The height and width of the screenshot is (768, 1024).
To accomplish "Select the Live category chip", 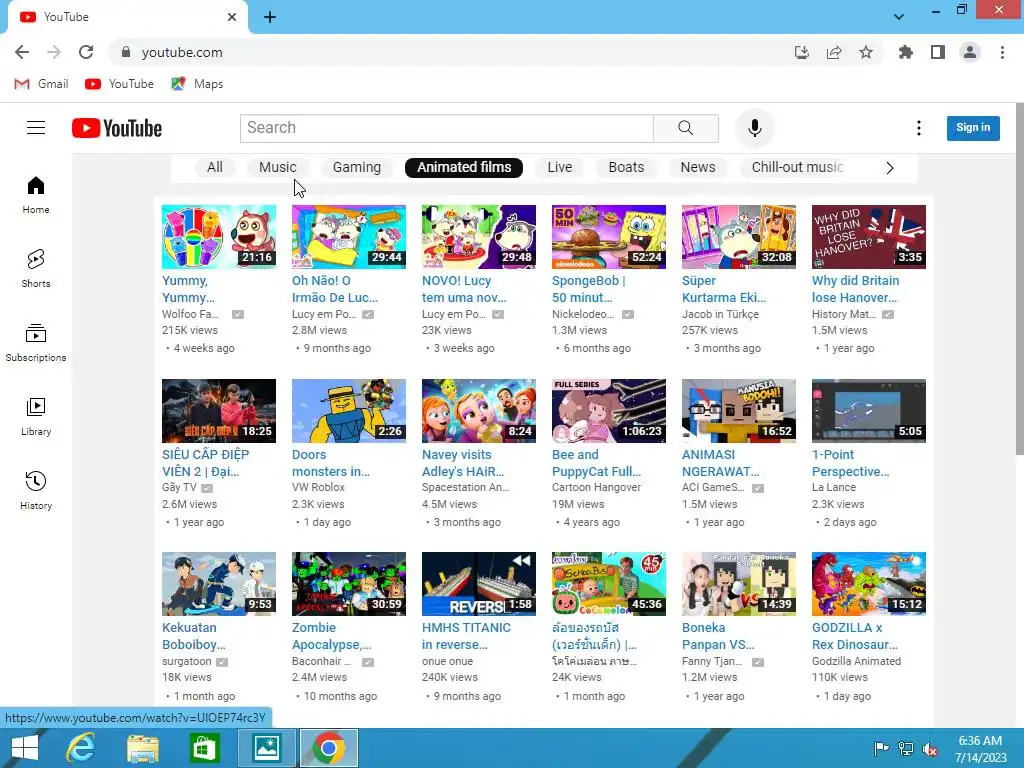I will pos(560,168).
